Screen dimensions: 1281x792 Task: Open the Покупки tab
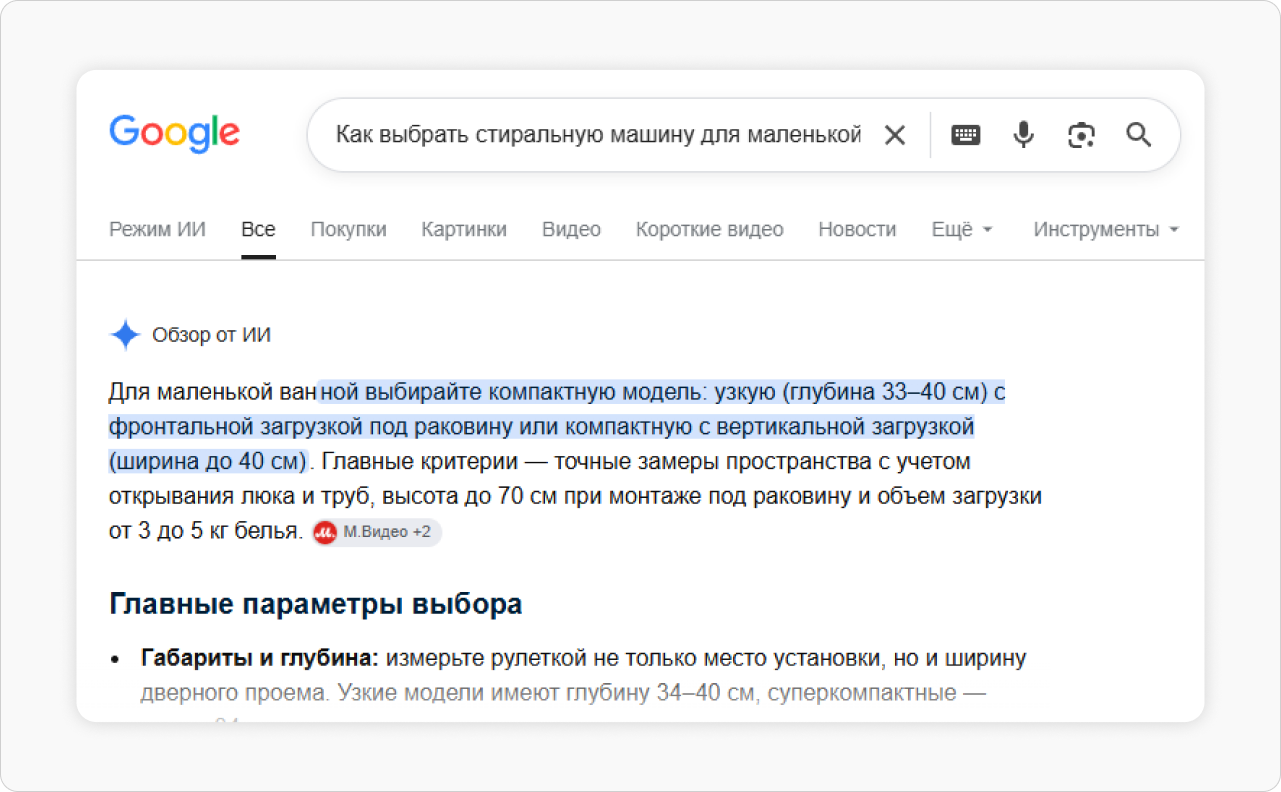pos(348,229)
